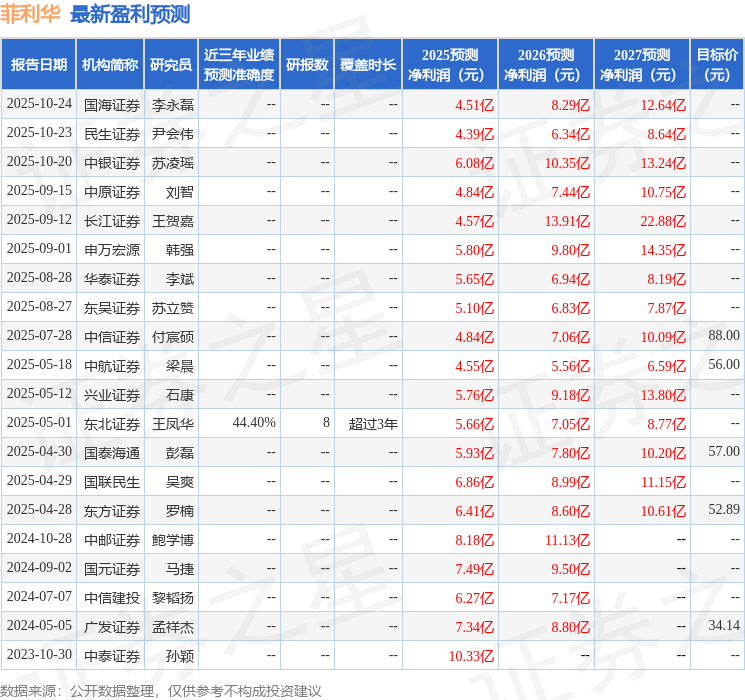Select the 覆盖时长 column header
Viewport: 745px width, 700px height.
point(368,65)
